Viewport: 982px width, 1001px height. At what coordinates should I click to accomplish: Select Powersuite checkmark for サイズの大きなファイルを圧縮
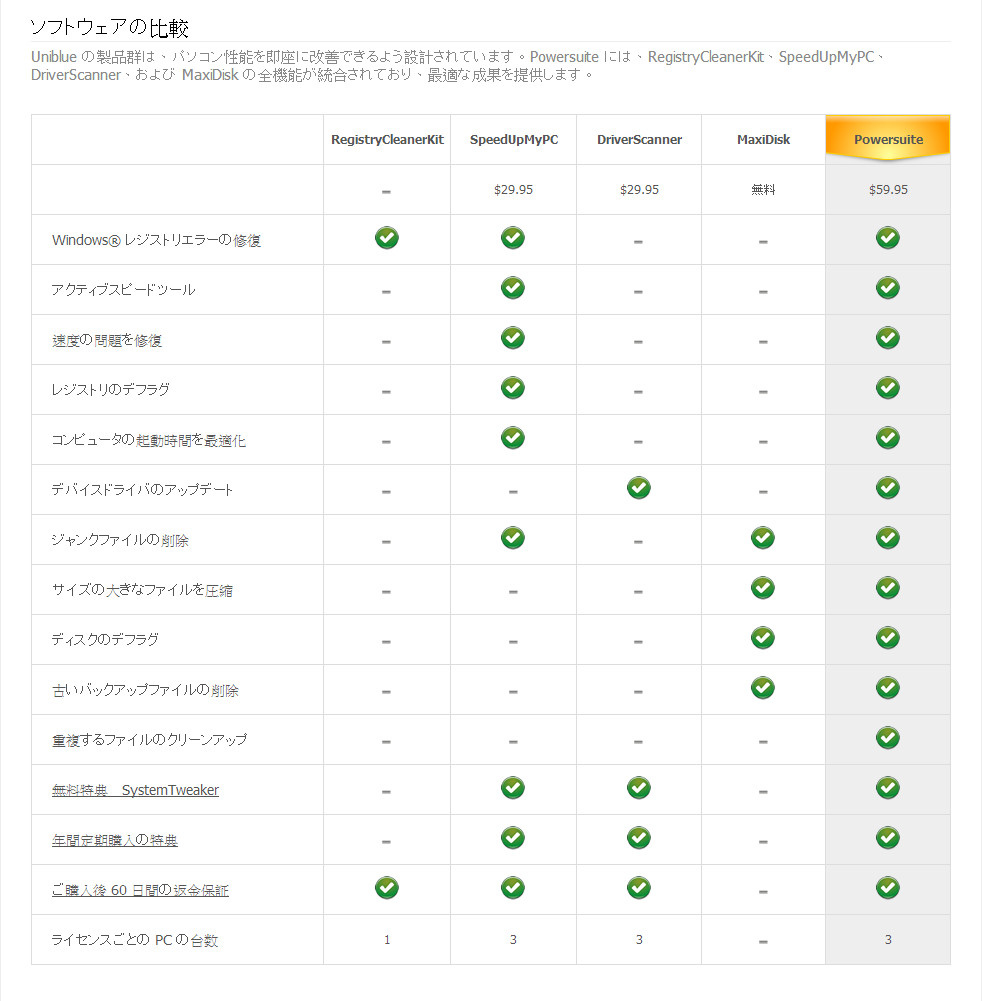click(x=888, y=588)
